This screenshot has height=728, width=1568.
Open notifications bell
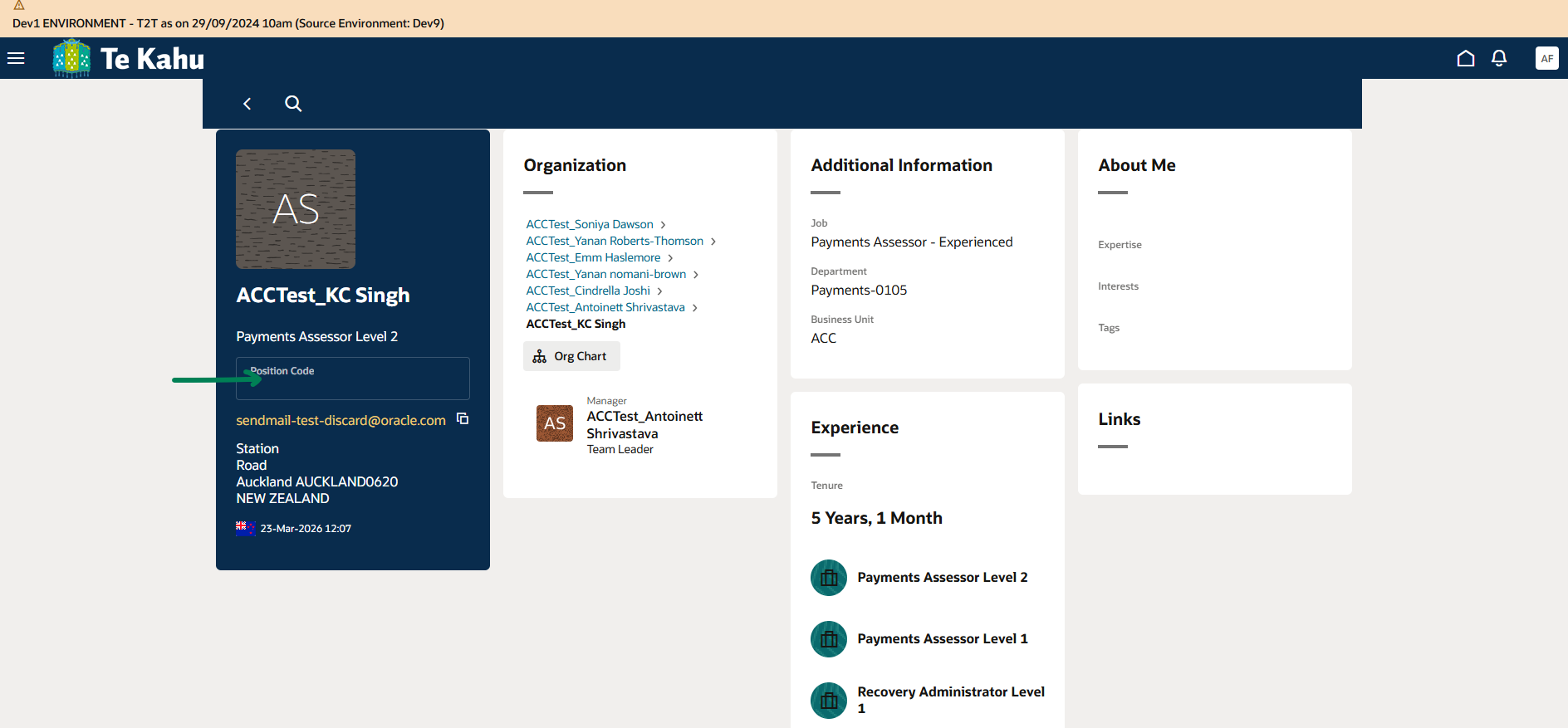[1499, 58]
